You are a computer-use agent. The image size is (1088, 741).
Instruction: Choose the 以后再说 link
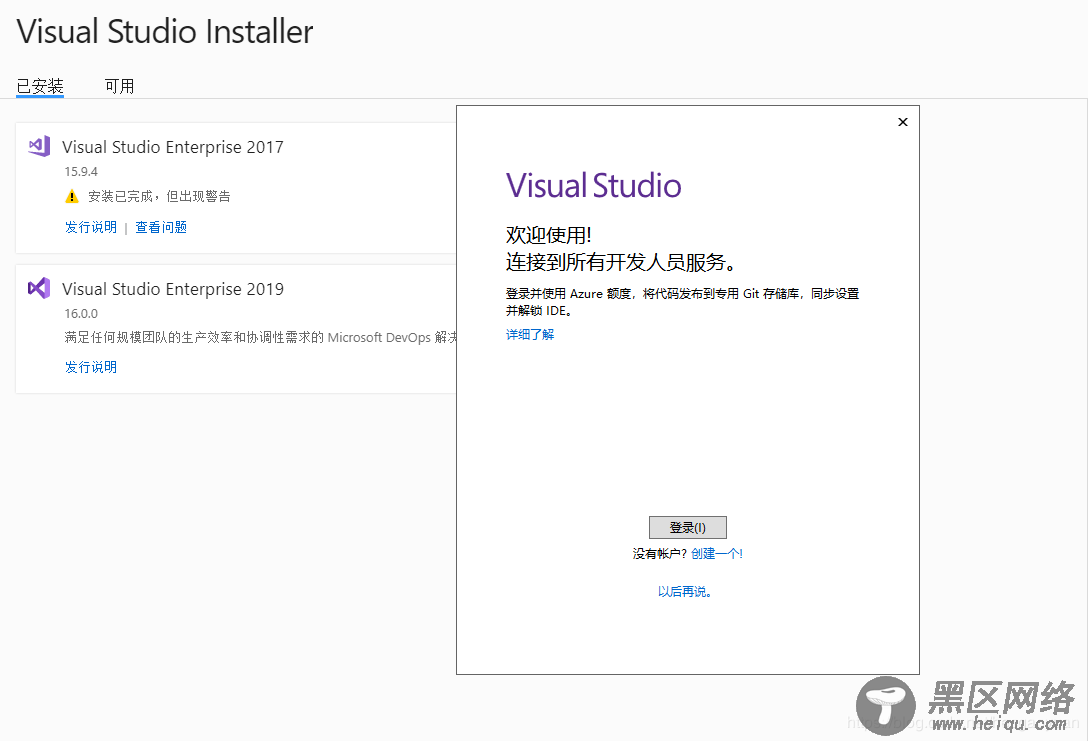tap(685, 592)
